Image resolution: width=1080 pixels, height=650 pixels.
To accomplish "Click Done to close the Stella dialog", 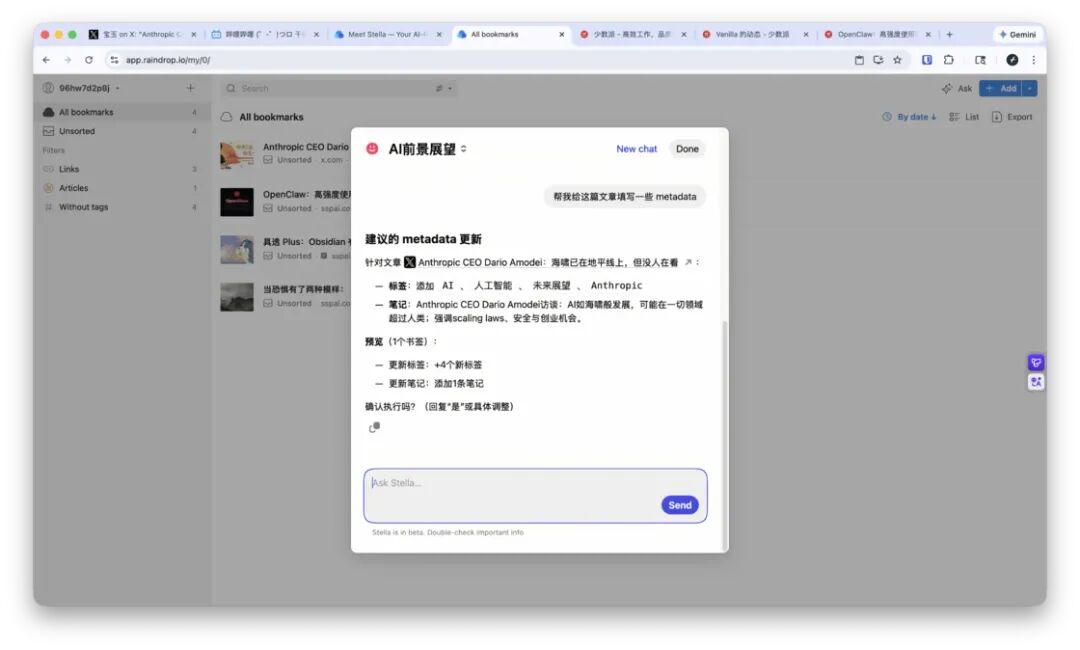I will (x=687, y=149).
